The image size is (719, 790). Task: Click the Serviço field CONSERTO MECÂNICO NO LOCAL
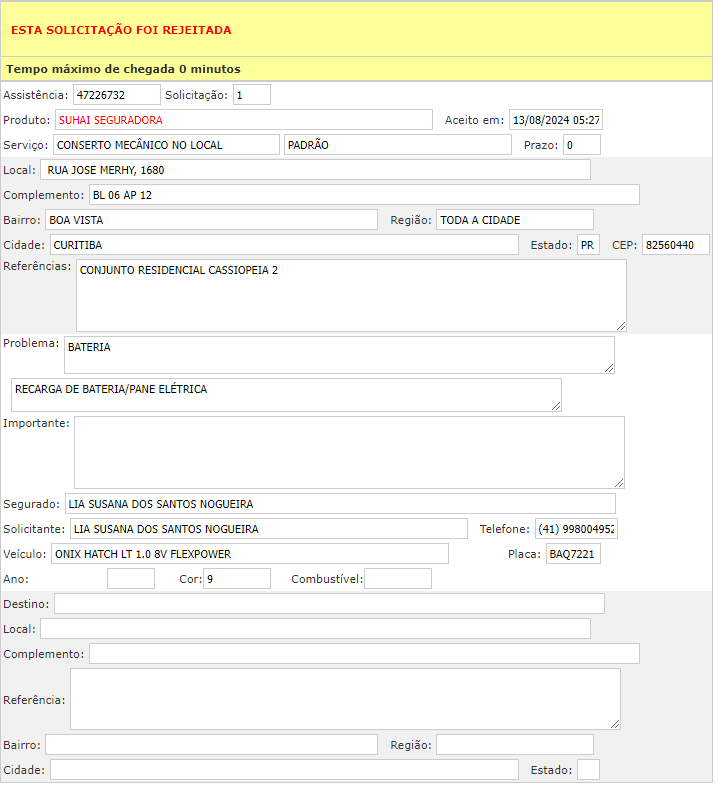[x=166, y=145]
